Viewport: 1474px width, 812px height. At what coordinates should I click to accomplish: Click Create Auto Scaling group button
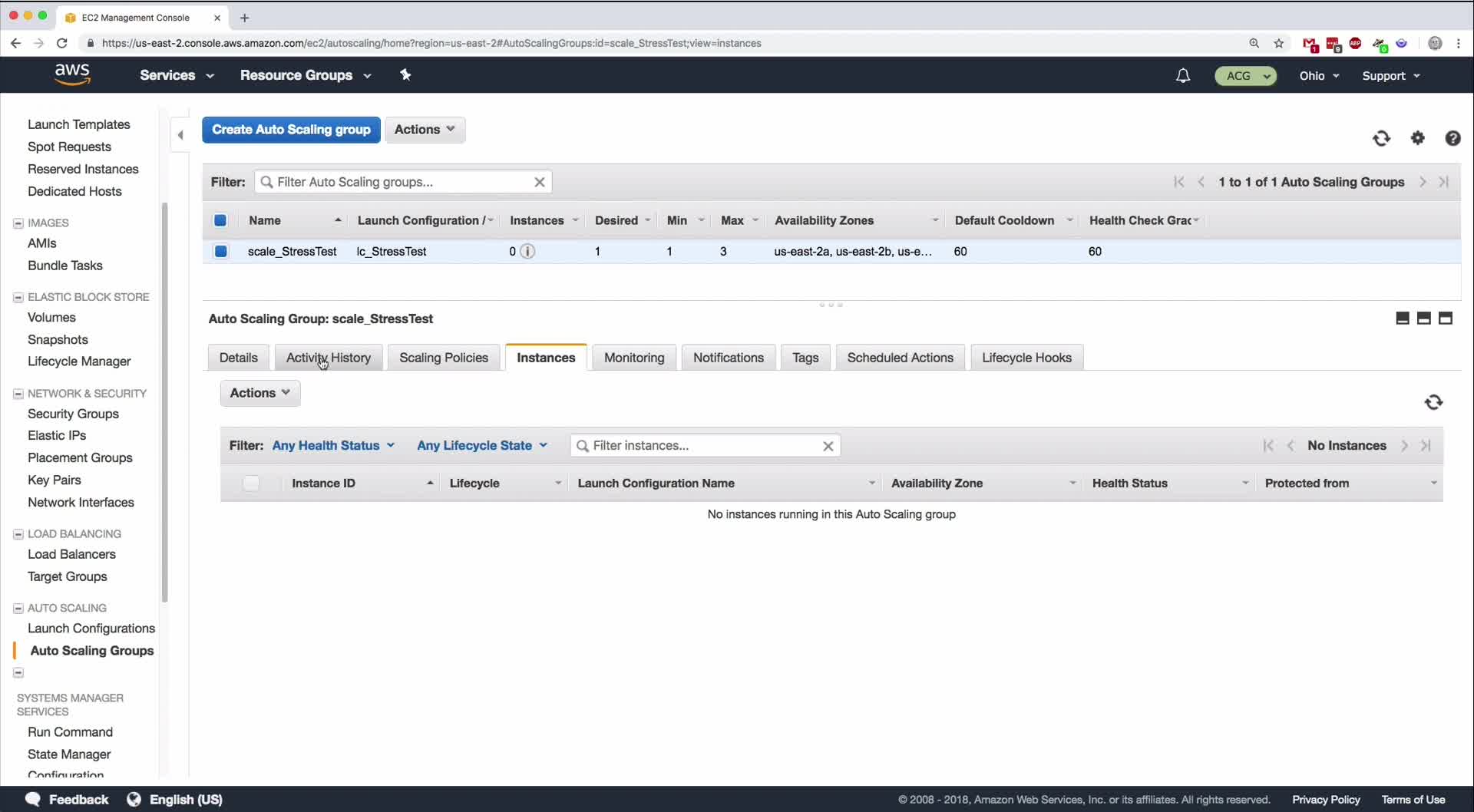(292, 130)
